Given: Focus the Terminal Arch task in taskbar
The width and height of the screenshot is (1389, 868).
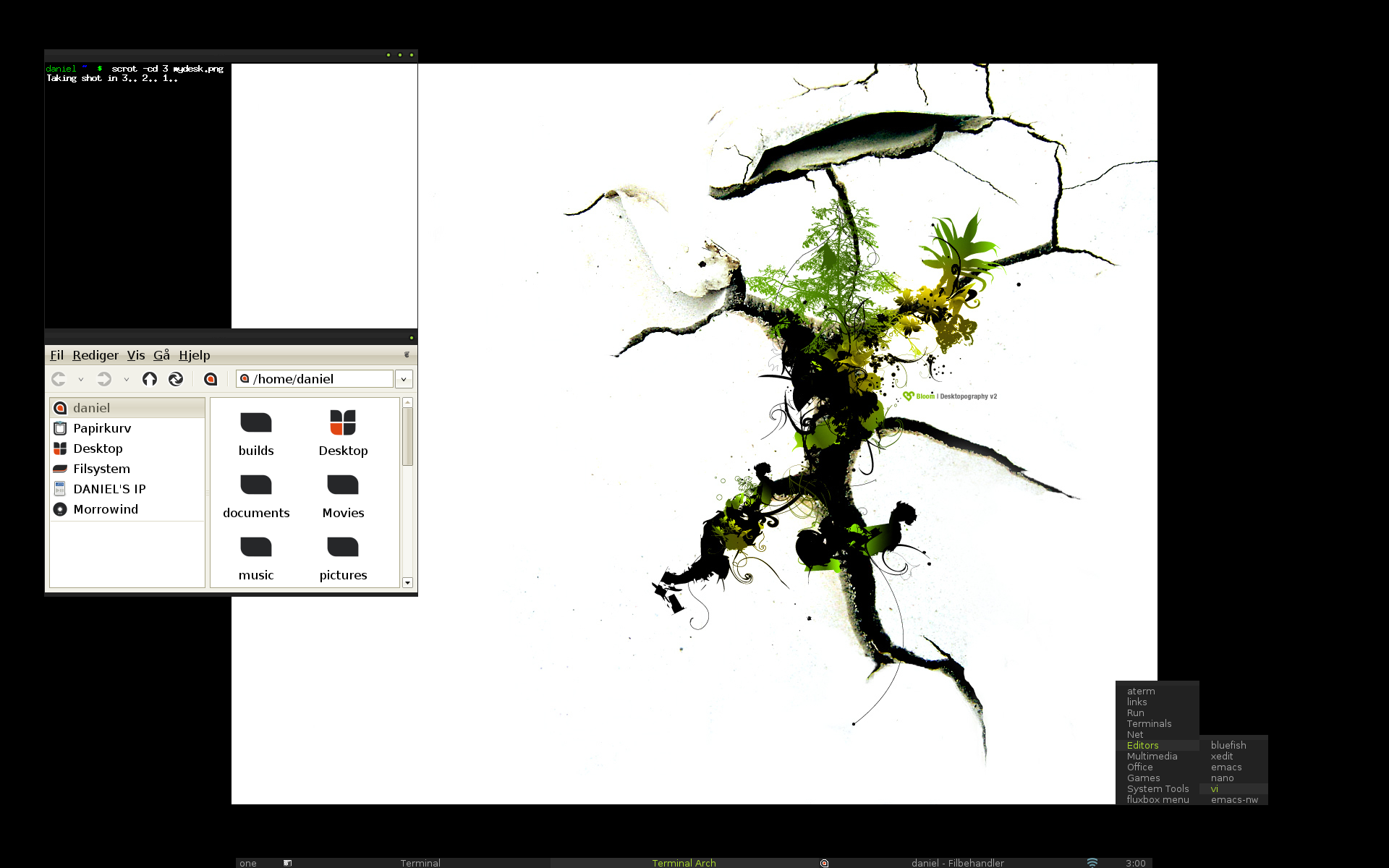Looking at the screenshot, I should [x=684, y=863].
